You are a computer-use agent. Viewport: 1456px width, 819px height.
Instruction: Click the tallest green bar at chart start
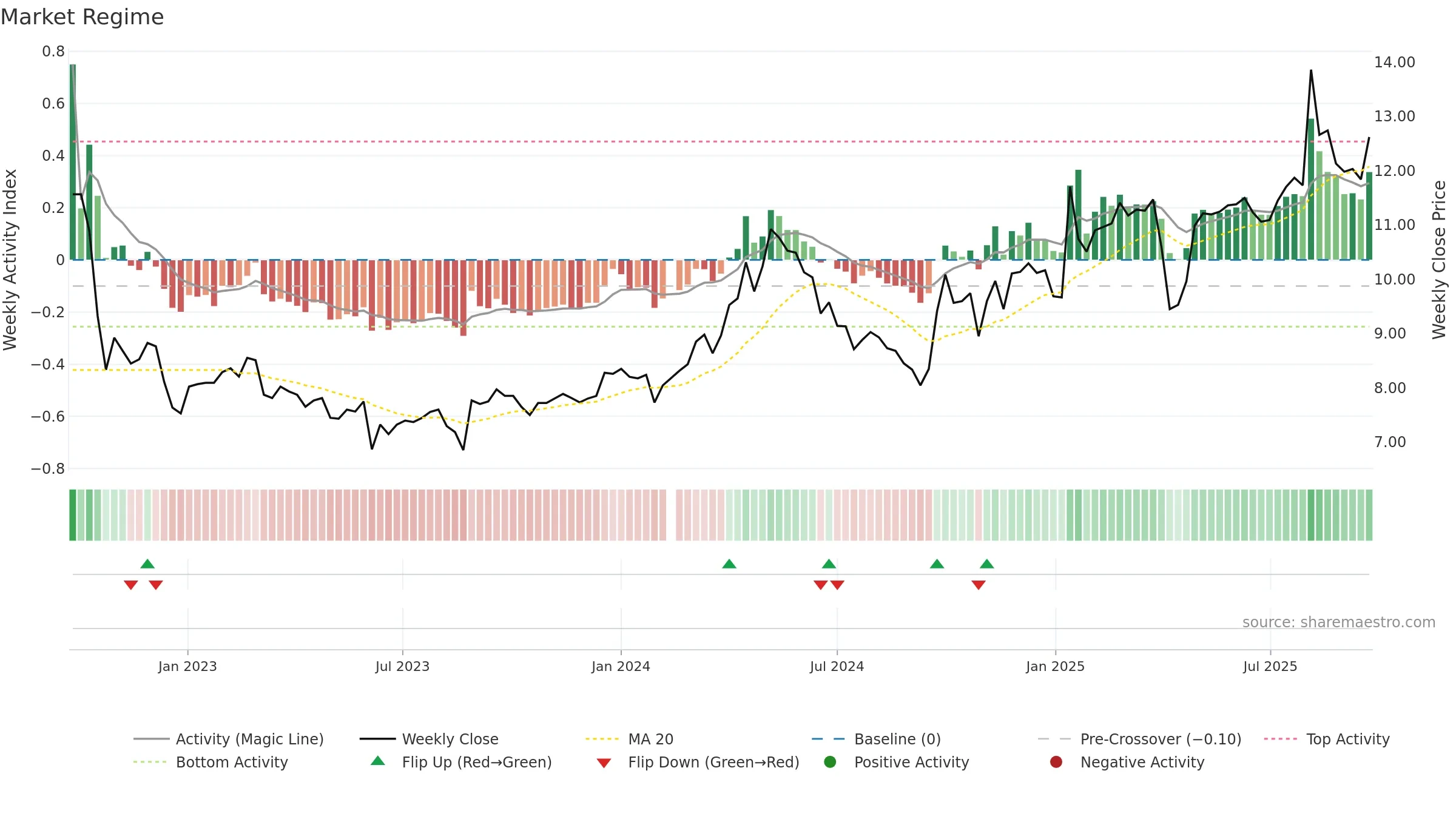pos(73,161)
